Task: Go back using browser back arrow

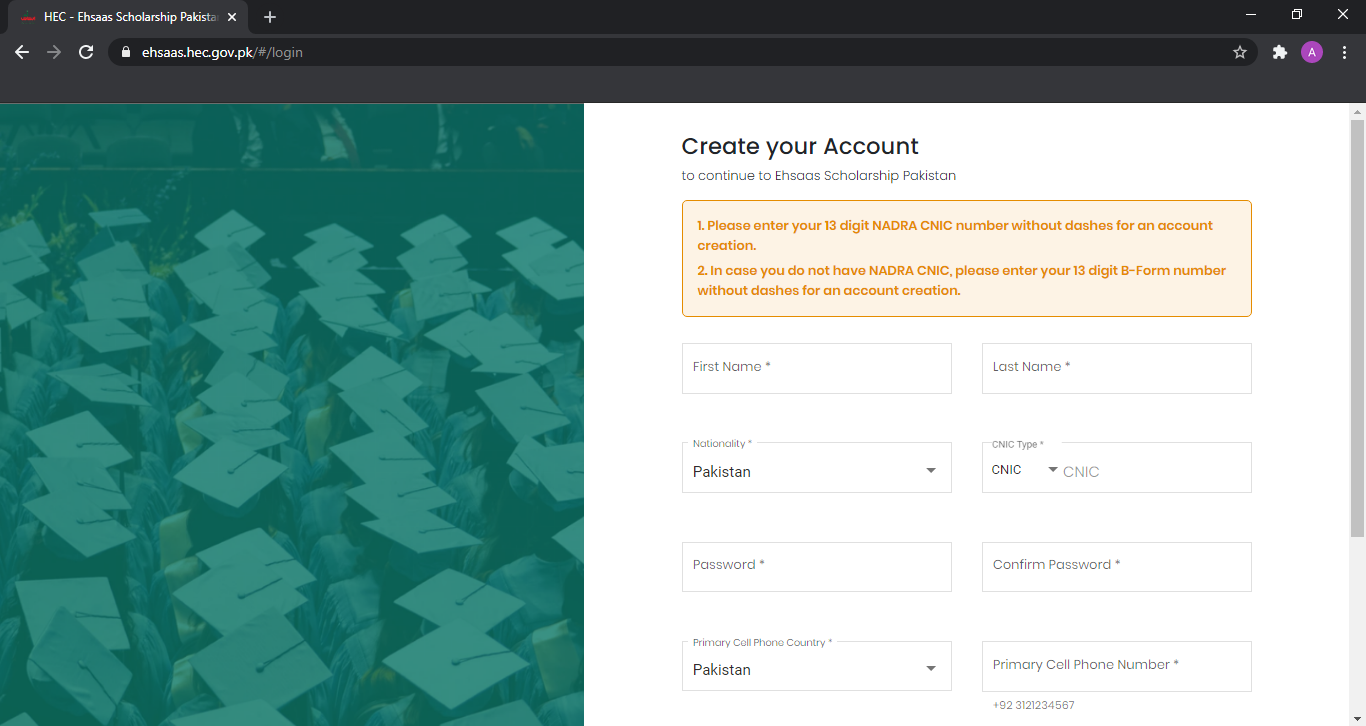Action: click(22, 52)
